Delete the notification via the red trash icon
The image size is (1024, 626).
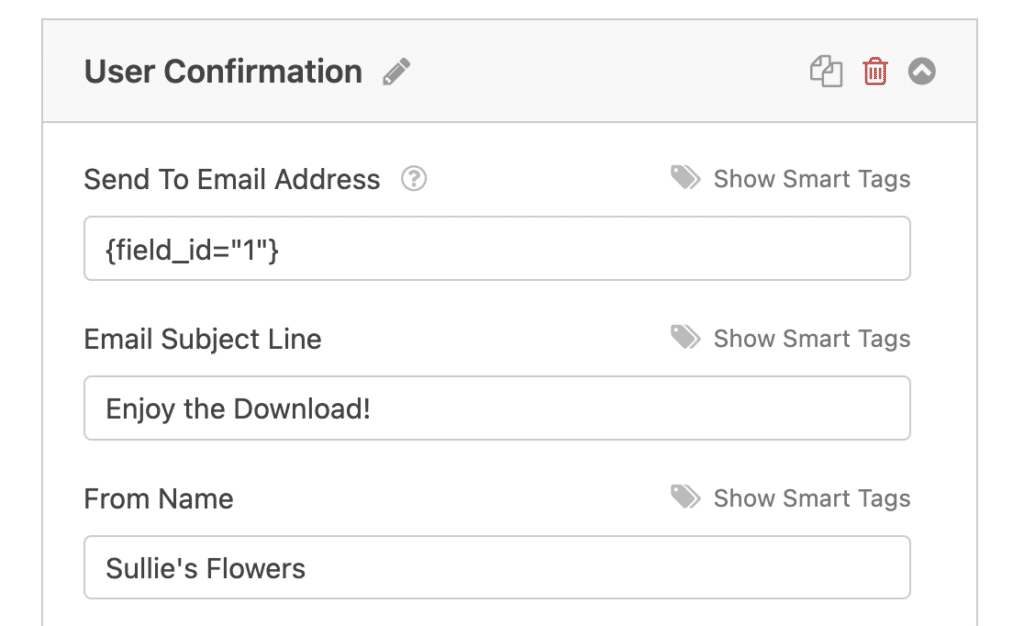click(x=875, y=71)
